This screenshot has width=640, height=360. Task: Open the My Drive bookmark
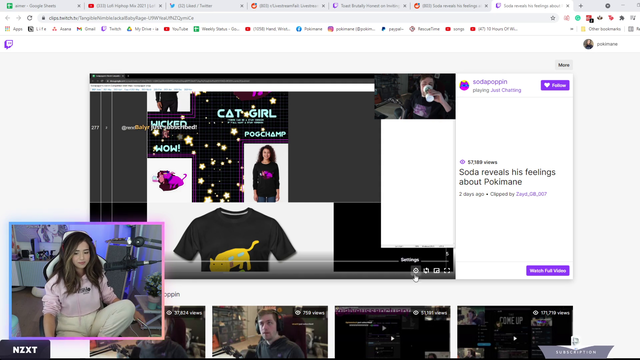click(142, 29)
